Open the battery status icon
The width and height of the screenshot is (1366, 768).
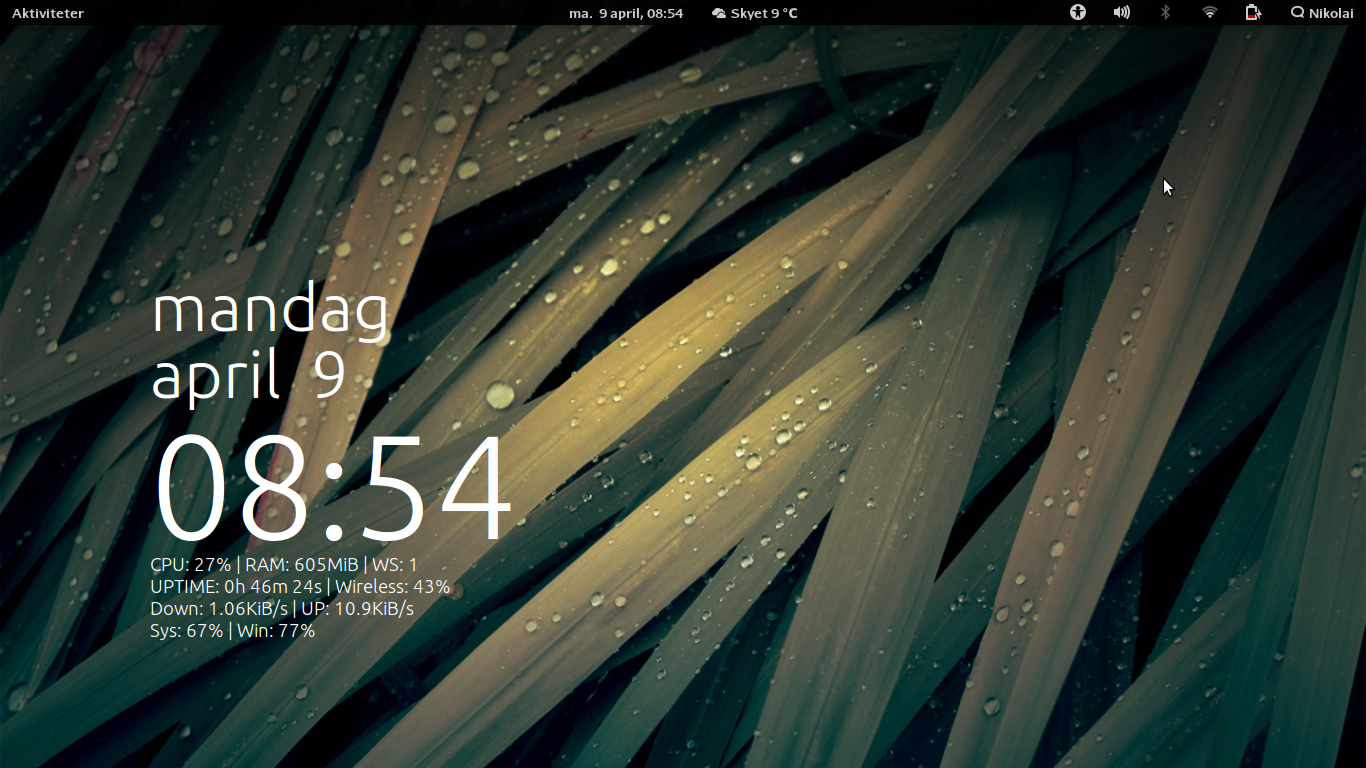point(1253,13)
